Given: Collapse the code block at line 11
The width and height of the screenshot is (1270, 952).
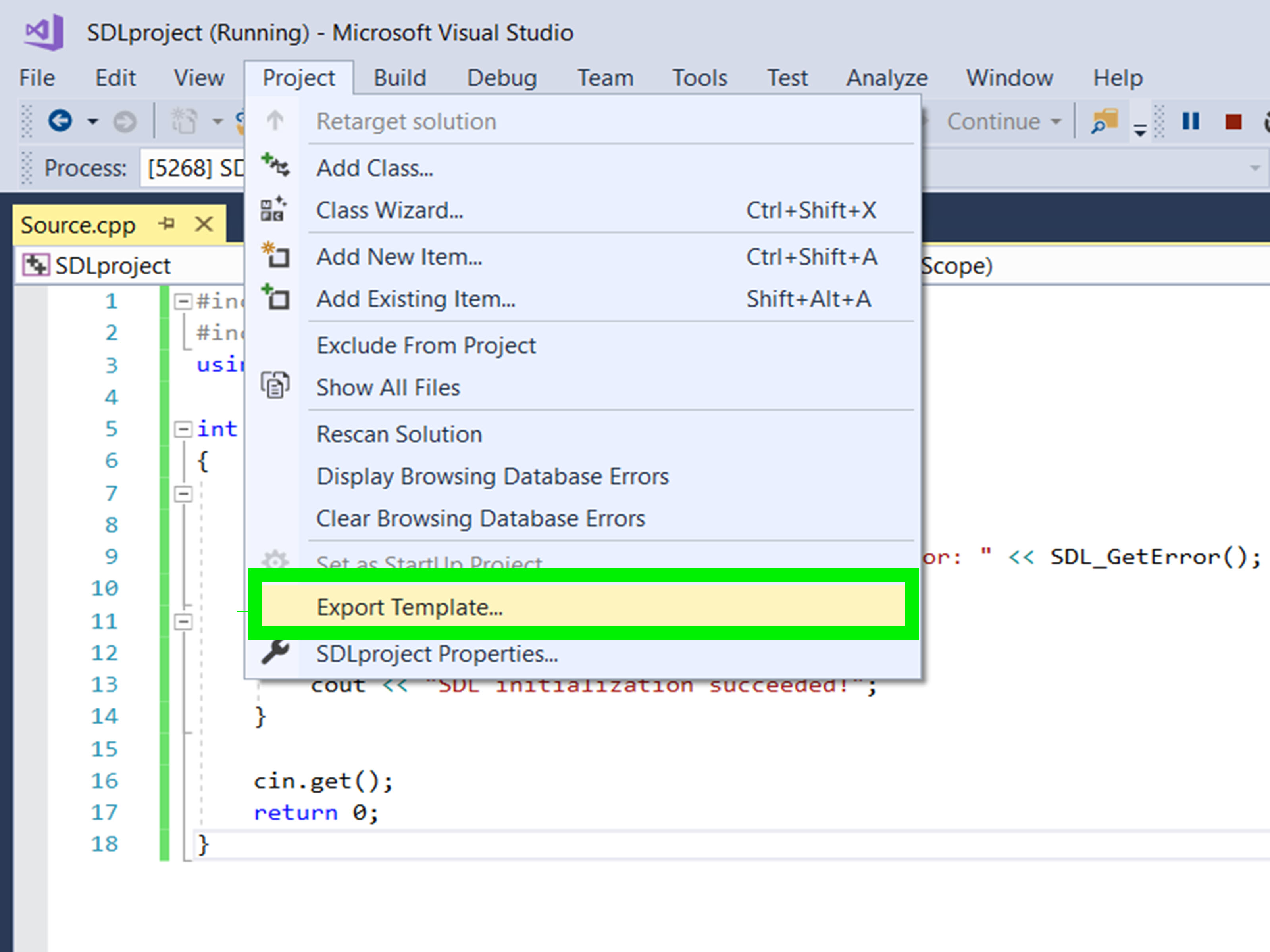Looking at the screenshot, I should (x=183, y=622).
